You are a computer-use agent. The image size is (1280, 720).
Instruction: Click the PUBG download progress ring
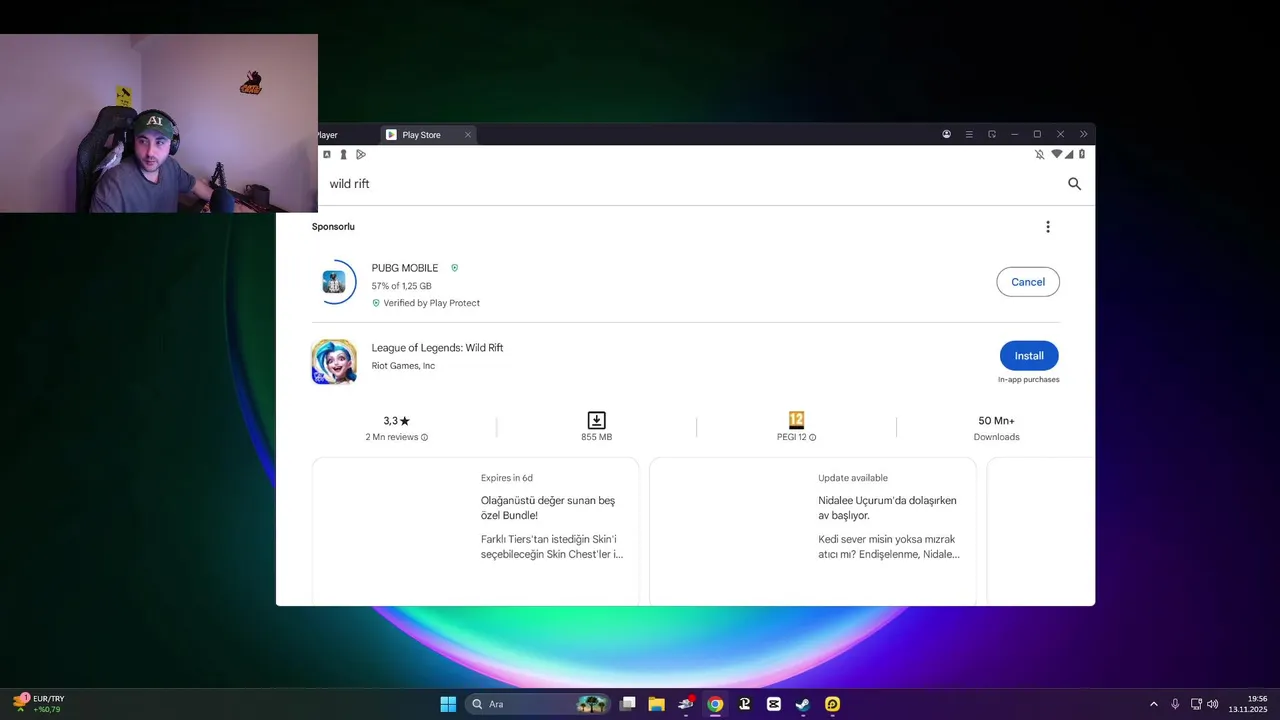[334, 282]
